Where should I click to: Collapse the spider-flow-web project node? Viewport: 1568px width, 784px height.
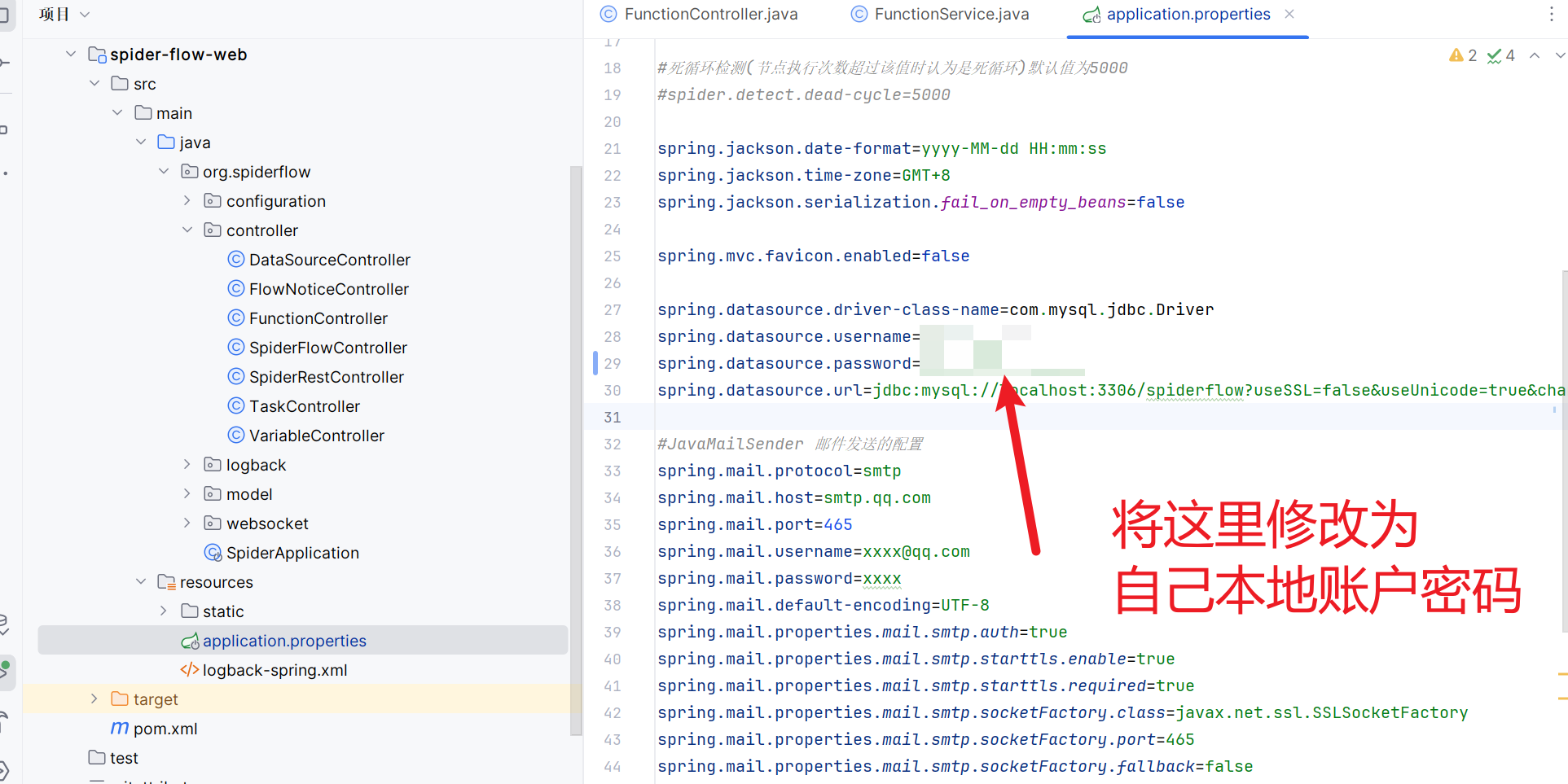71,55
